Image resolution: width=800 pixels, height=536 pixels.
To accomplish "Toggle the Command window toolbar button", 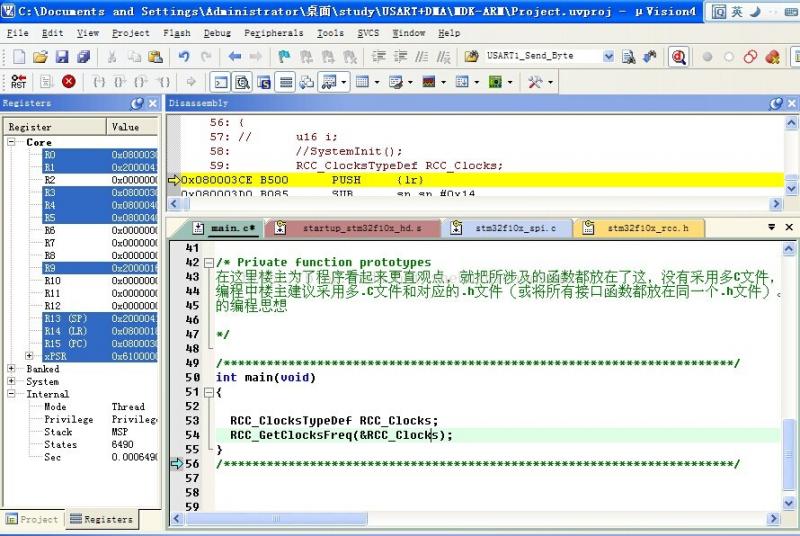I will 221,82.
